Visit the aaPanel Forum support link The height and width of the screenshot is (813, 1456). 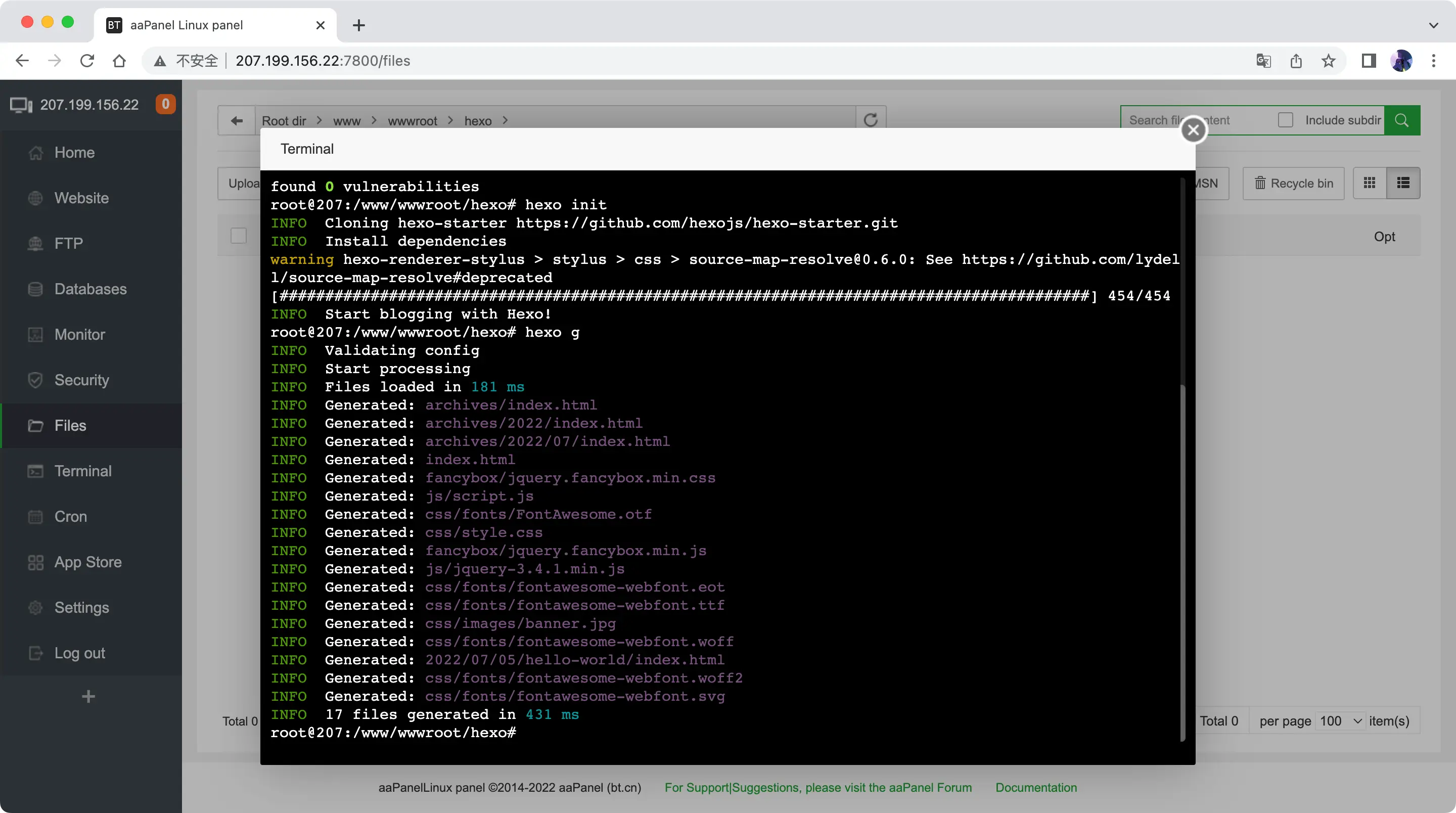[x=818, y=788]
